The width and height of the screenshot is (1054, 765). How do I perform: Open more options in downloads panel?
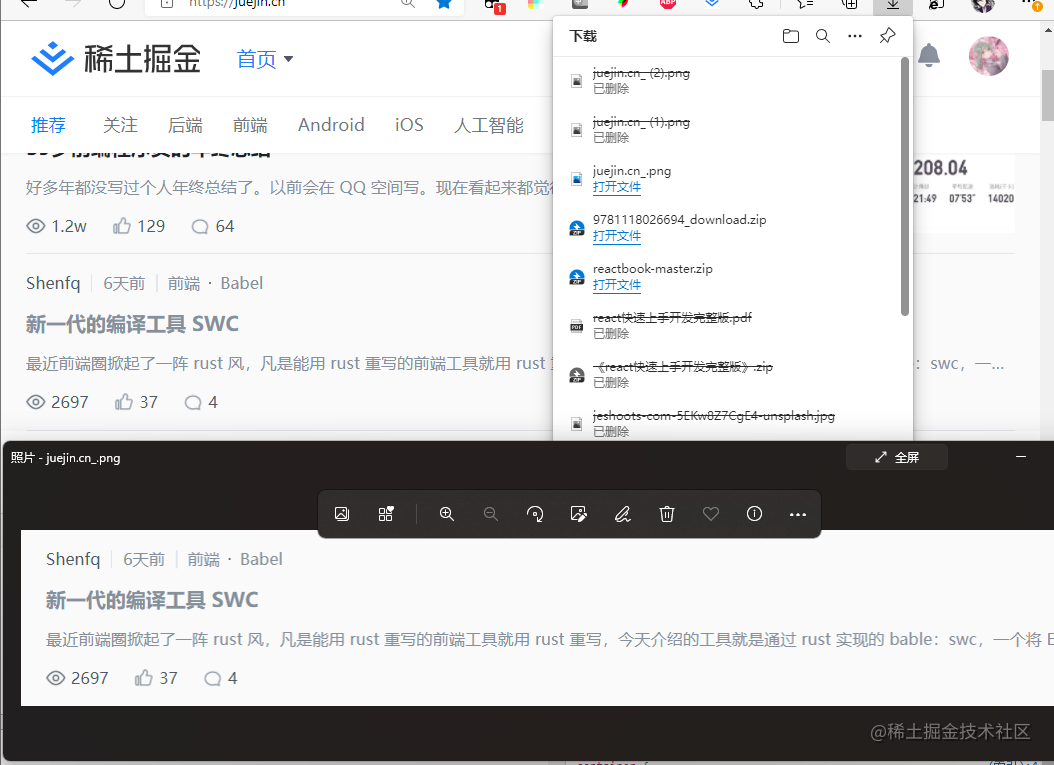coord(855,36)
